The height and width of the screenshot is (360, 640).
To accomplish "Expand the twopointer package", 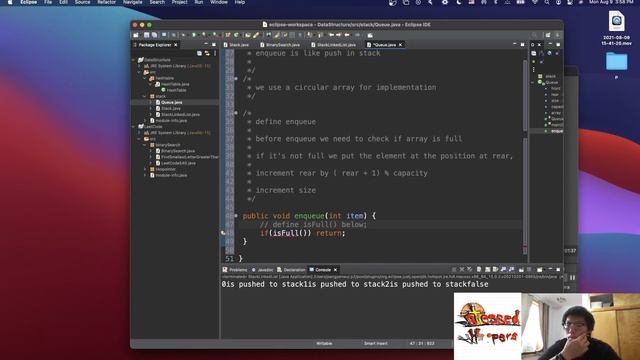I will pos(145,169).
